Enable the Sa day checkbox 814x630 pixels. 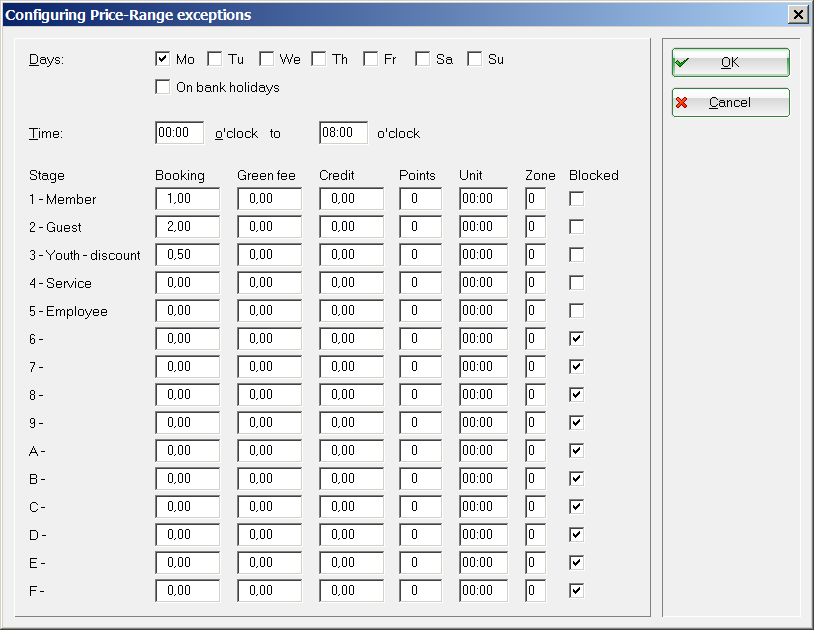pyautogui.click(x=423, y=59)
